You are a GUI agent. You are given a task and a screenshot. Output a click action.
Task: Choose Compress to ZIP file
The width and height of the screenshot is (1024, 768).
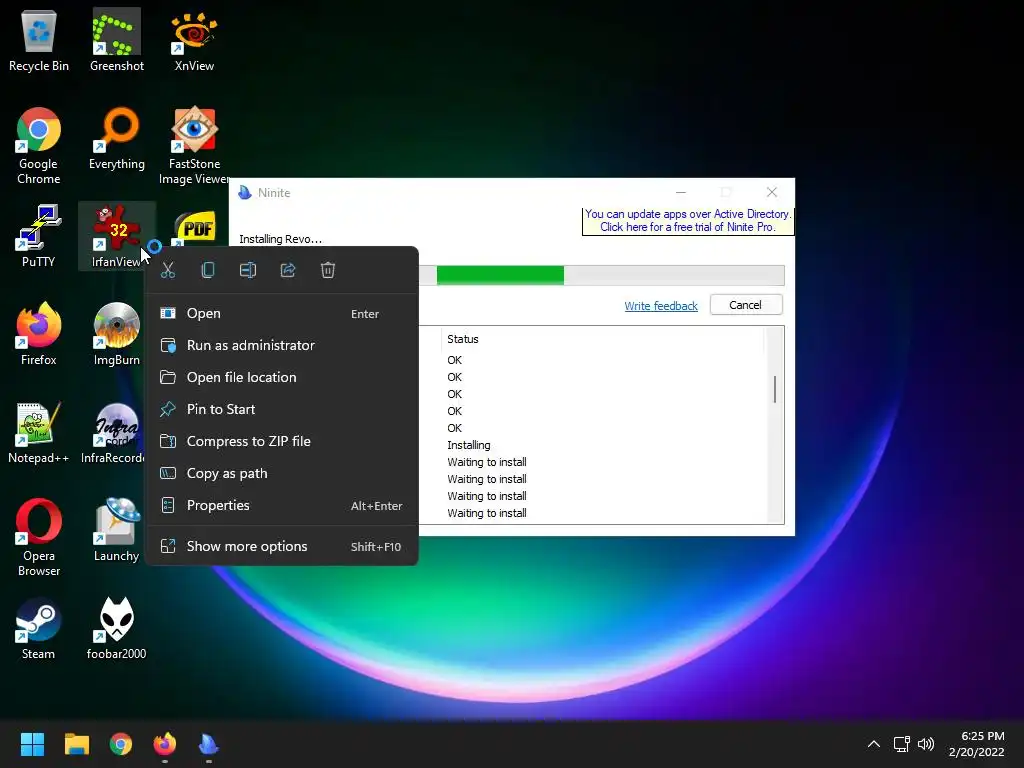pyautogui.click(x=281, y=441)
